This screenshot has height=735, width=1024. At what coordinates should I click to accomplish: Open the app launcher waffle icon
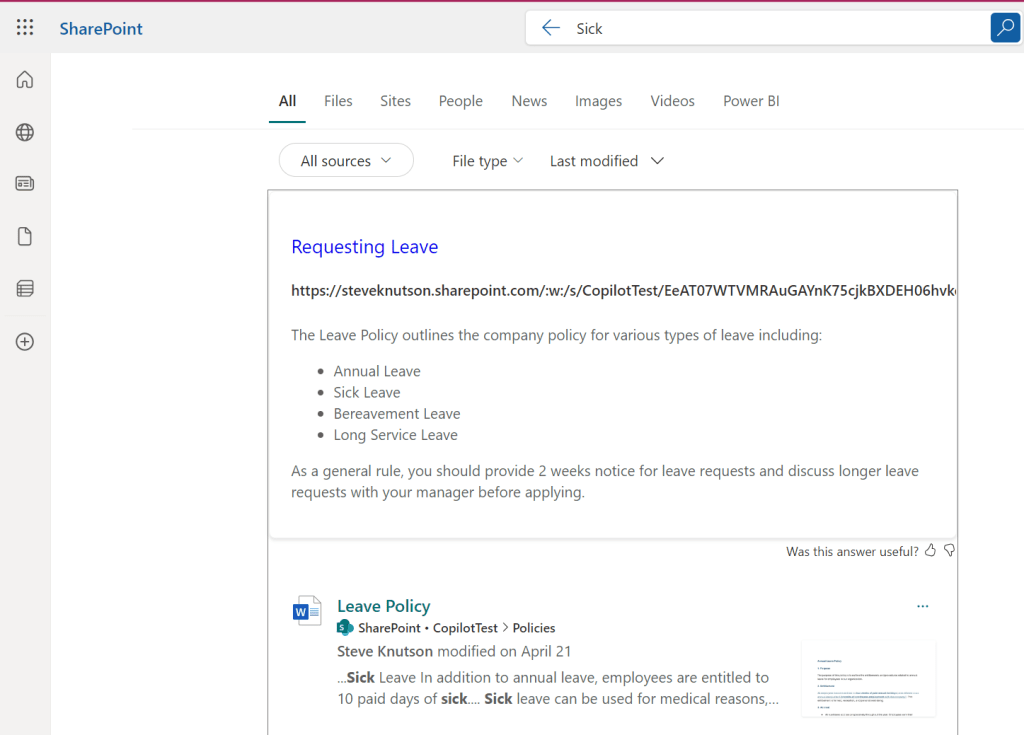25,28
